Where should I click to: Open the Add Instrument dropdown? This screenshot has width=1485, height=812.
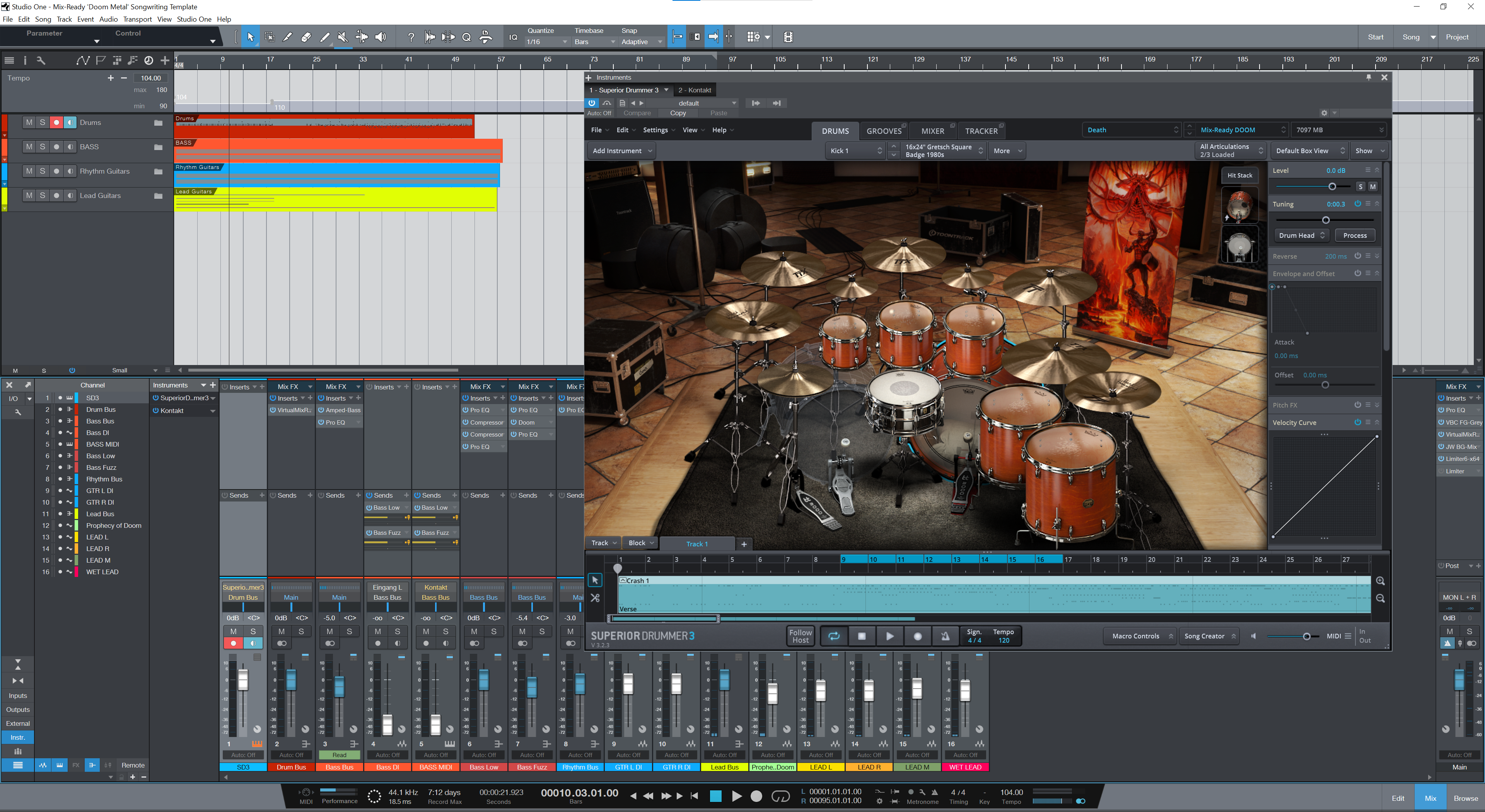tap(622, 151)
